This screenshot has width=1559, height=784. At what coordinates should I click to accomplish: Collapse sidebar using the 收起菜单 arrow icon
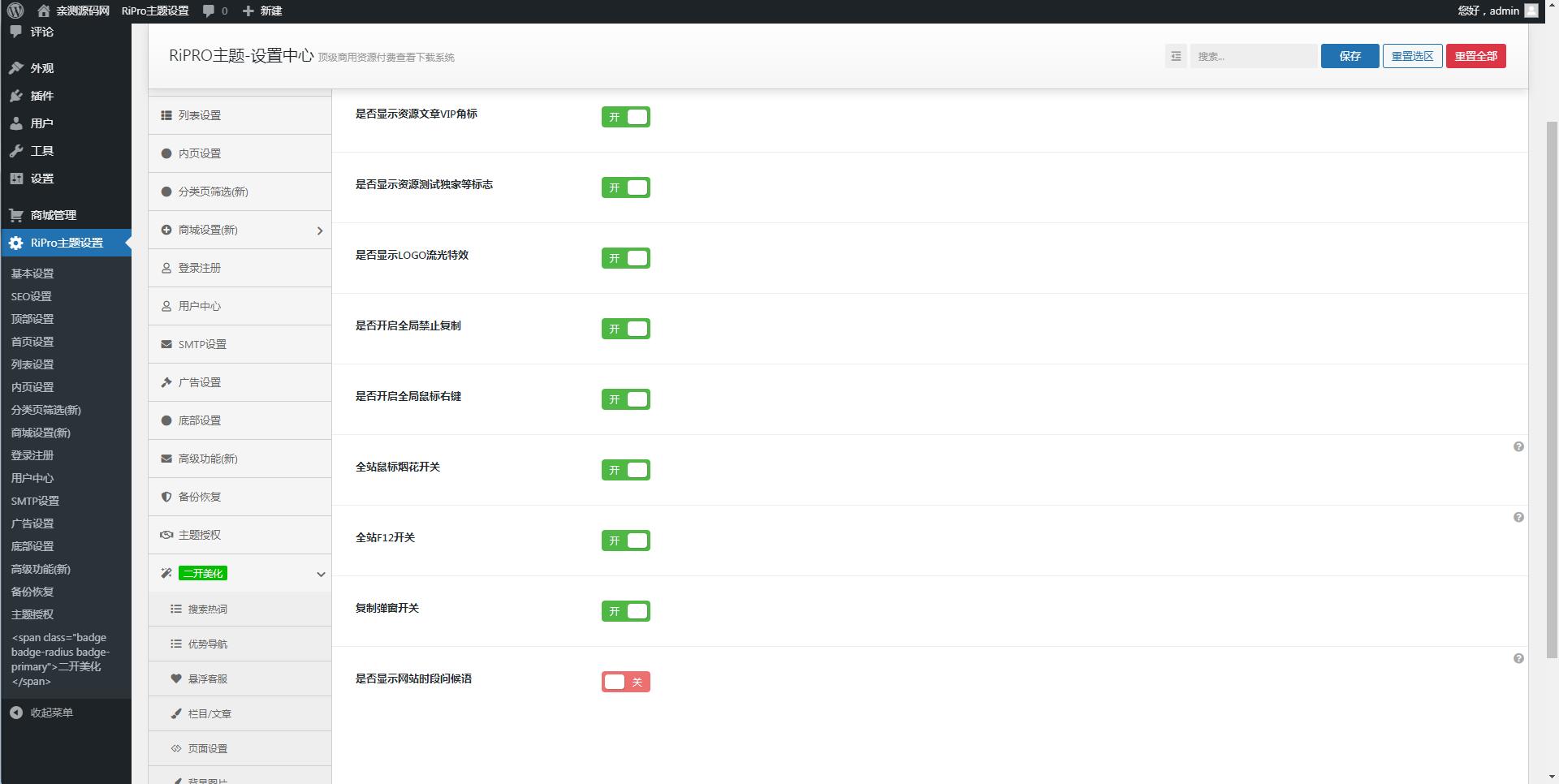(x=16, y=713)
